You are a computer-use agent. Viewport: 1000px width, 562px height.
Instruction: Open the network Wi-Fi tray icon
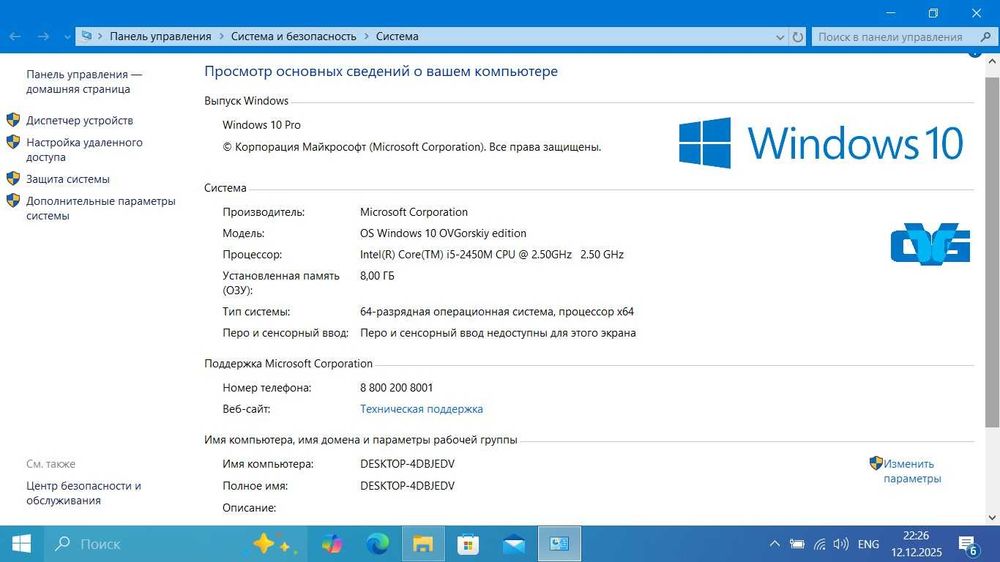click(x=820, y=544)
